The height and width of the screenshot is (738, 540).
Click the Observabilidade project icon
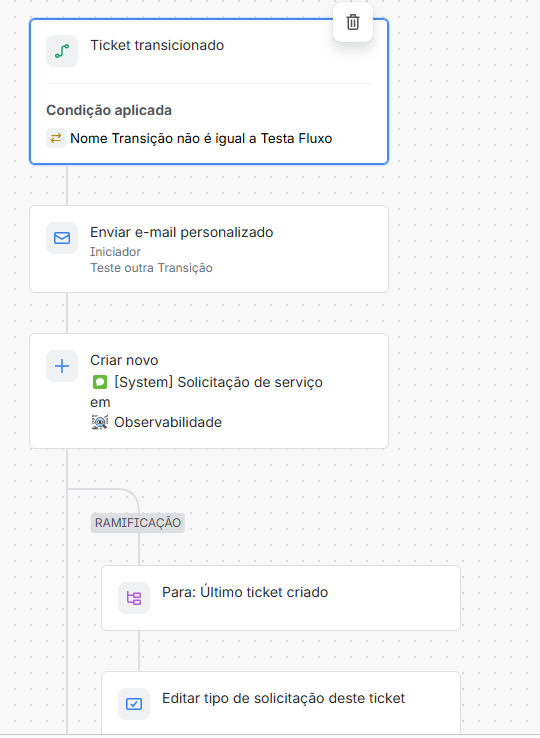[100, 422]
